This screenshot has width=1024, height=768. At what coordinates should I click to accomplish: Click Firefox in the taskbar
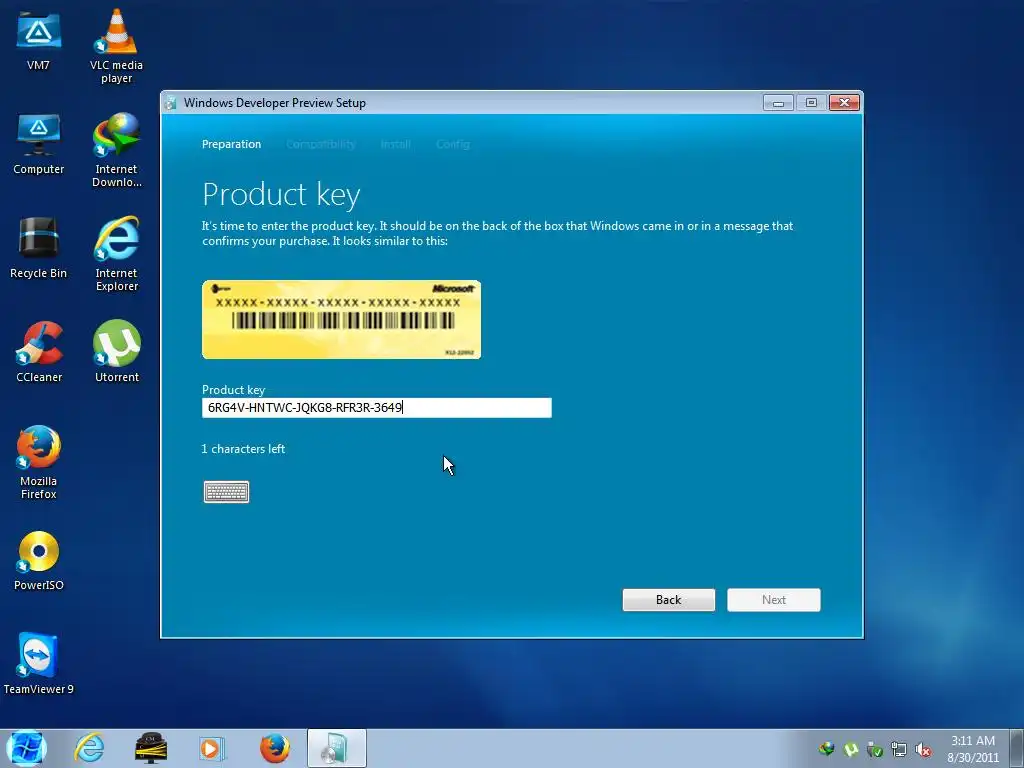click(x=275, y=748)
